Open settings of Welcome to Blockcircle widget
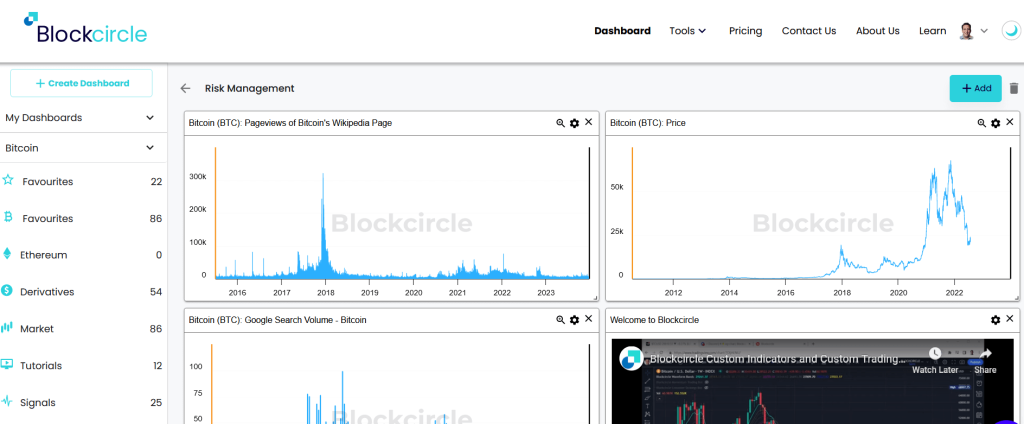Screen dimensions: 1024x424 pos(995,319)
